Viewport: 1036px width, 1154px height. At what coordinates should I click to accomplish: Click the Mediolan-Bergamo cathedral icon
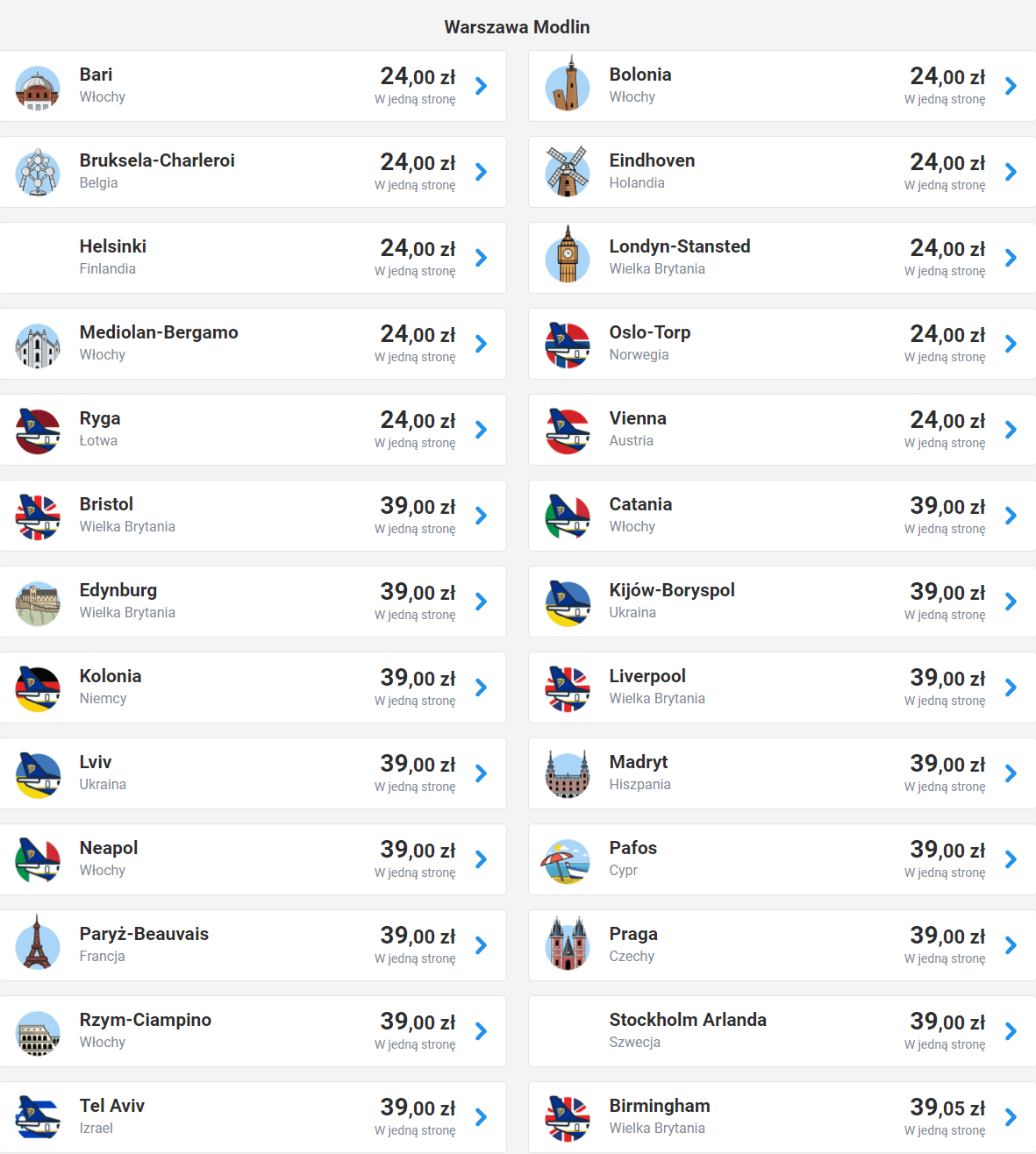pyautogui.click(x=38, y=345)
